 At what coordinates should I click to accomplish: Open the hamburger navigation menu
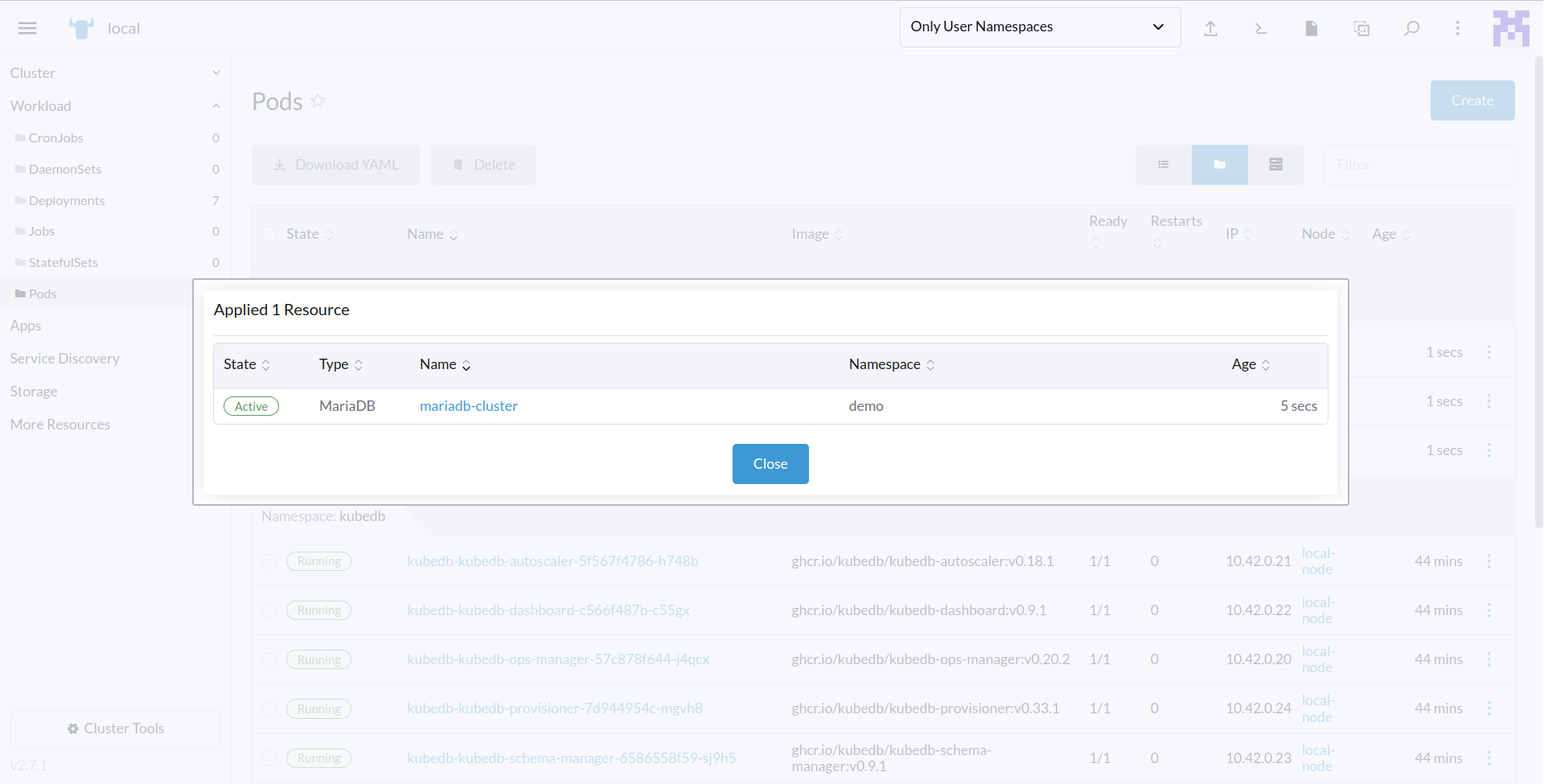[27, 28]
